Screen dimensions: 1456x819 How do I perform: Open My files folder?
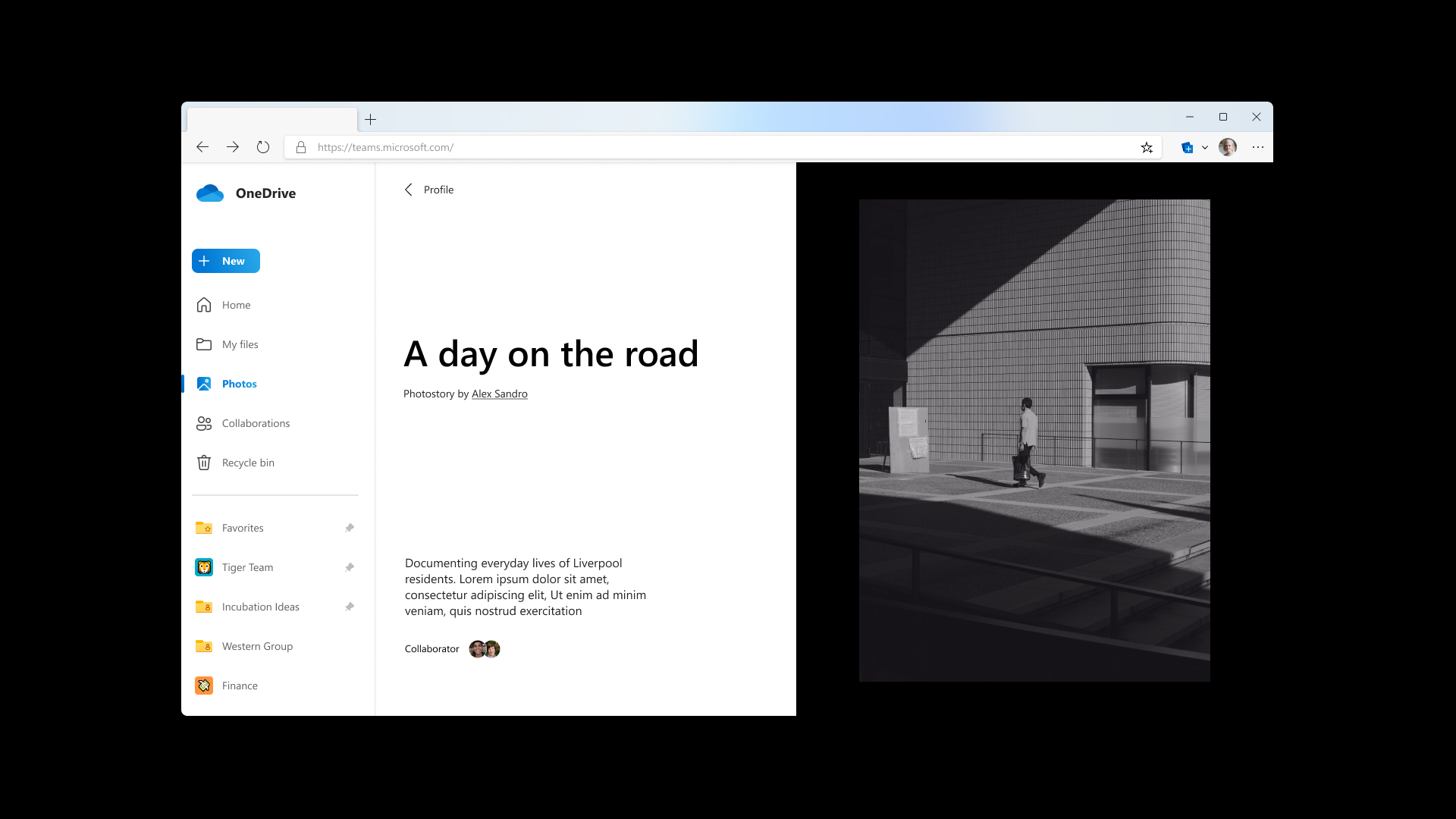pyautogui.click(x=240, y=344)
